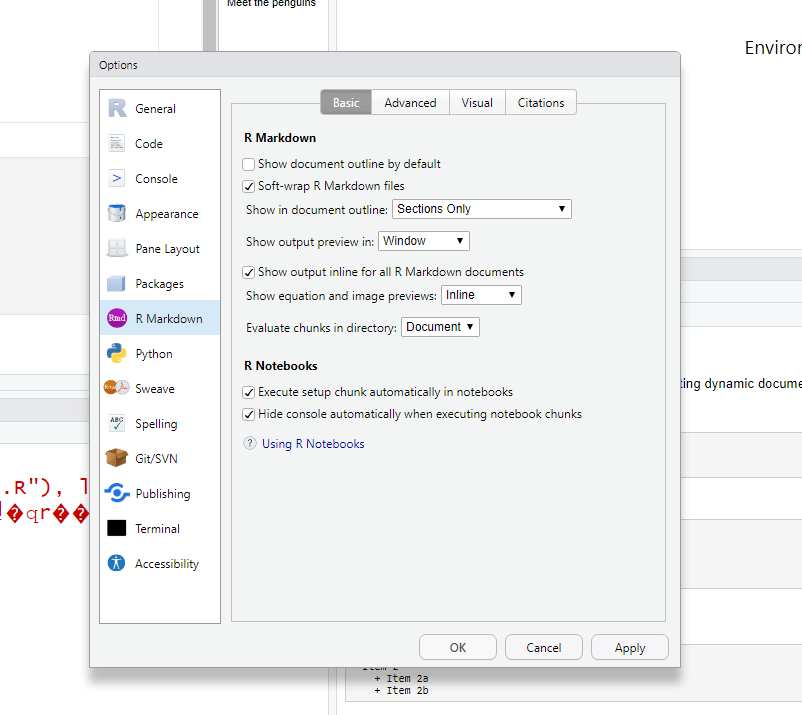Select the black Terminal icon
Image resolution: width=802 pixels, height=715 pixels.
tap(117, 528)
